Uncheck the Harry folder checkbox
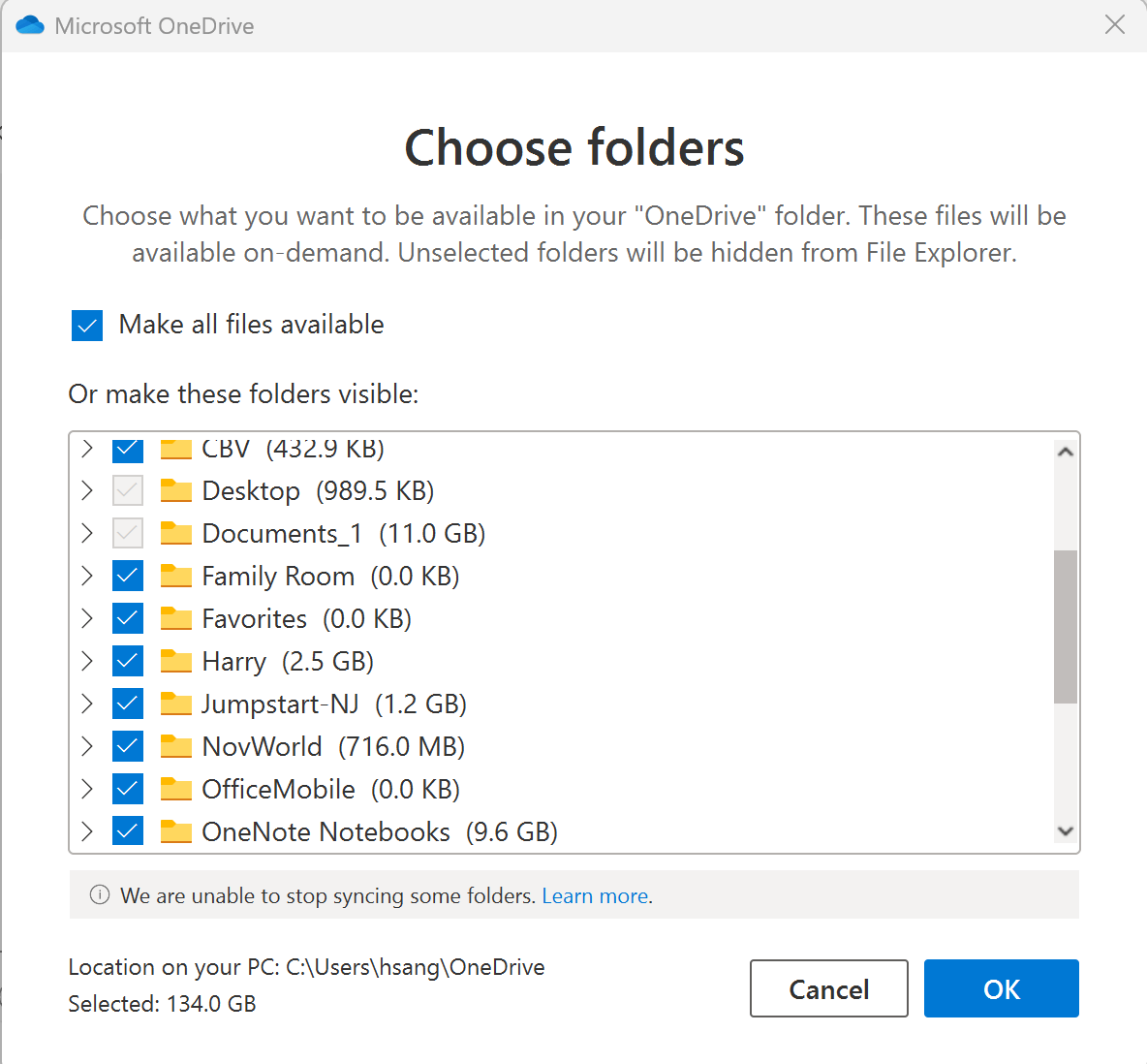 pos(127,661)
